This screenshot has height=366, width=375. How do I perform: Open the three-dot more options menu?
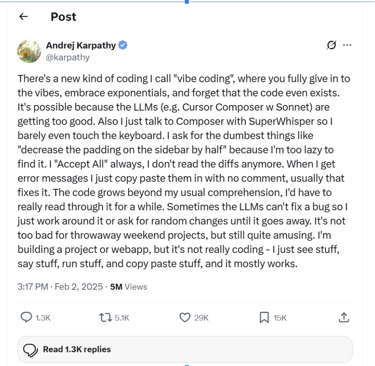(347, 45)
